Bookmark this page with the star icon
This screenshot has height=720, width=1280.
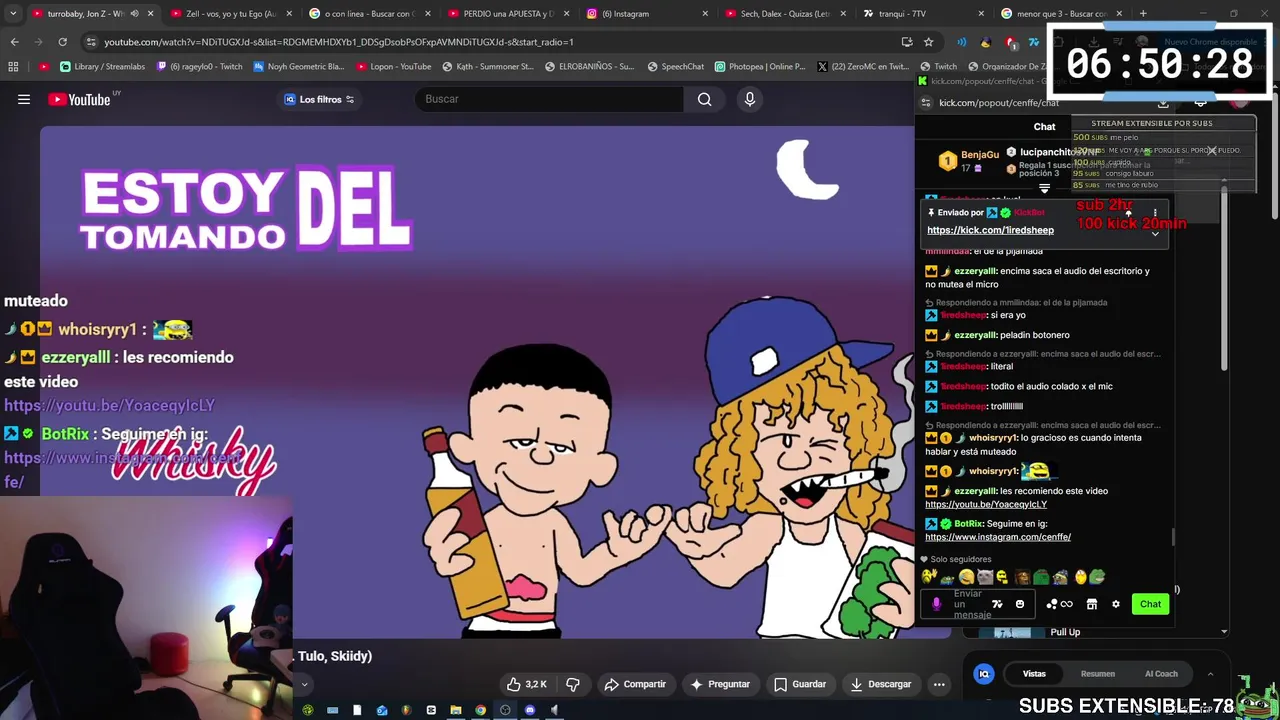click(x=929, y=42)
